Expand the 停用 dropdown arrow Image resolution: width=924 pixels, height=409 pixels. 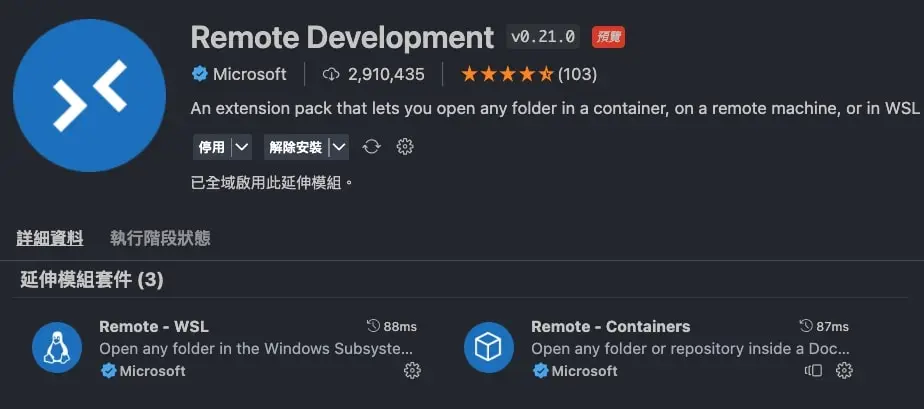click(241, 147)
